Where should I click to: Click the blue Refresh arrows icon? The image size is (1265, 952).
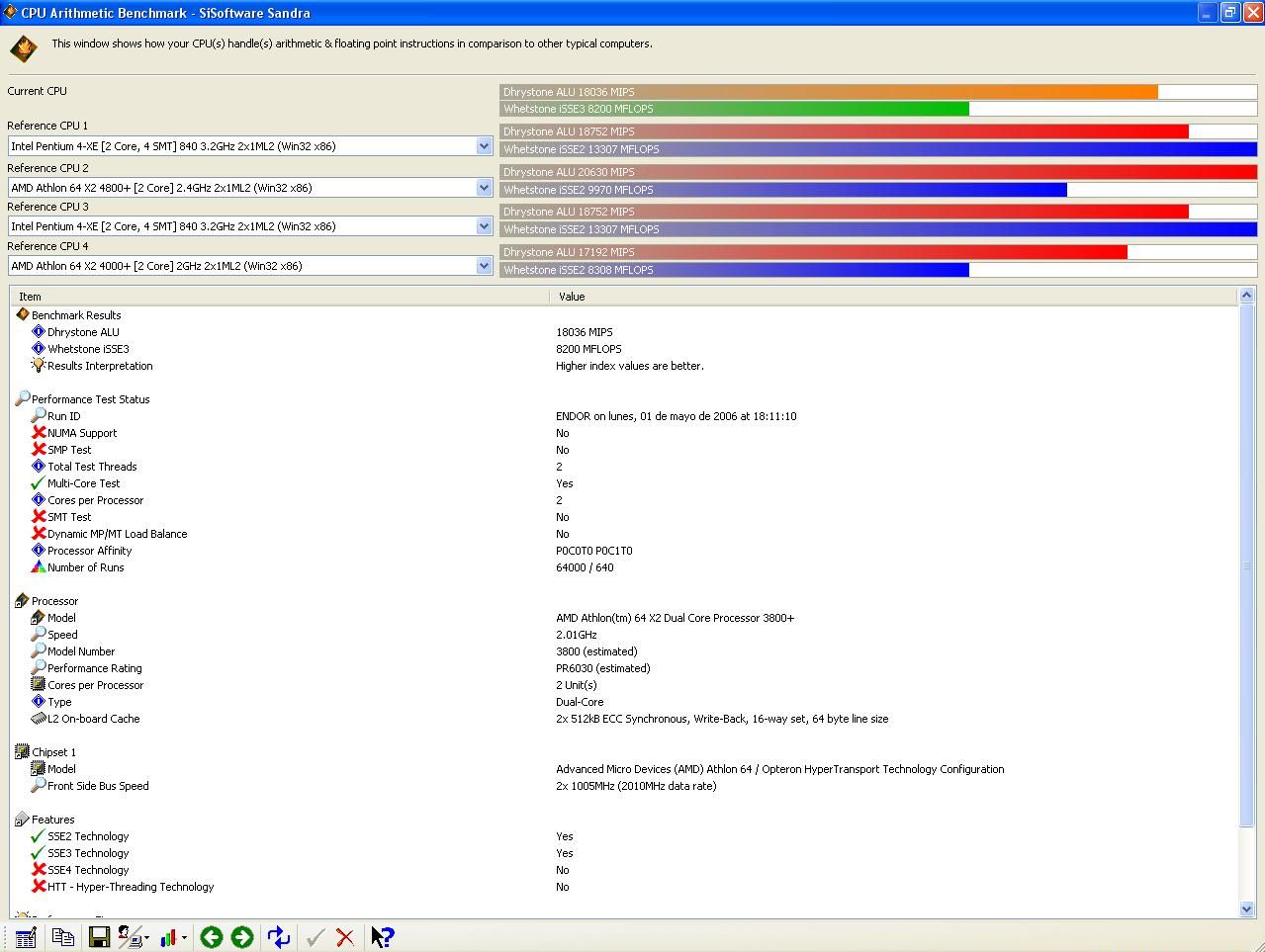pos(279,937)
